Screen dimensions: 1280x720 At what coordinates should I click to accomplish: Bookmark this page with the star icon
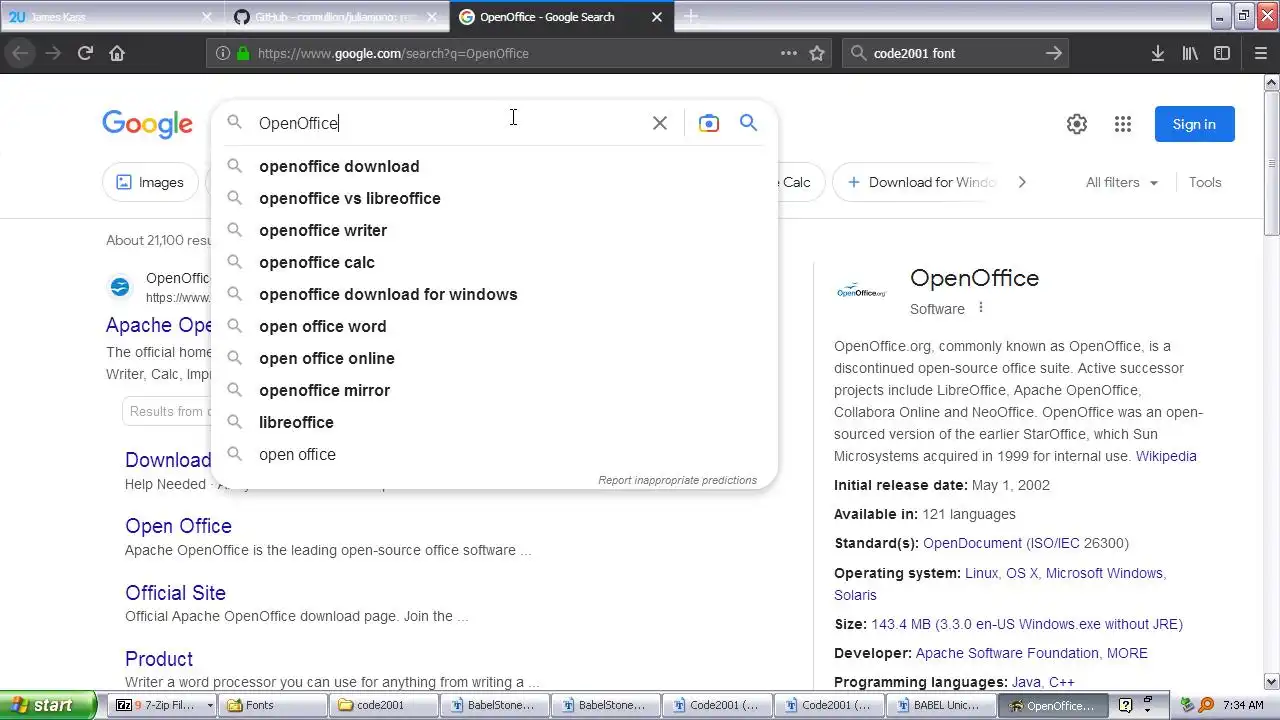click(x=817, y=53)
